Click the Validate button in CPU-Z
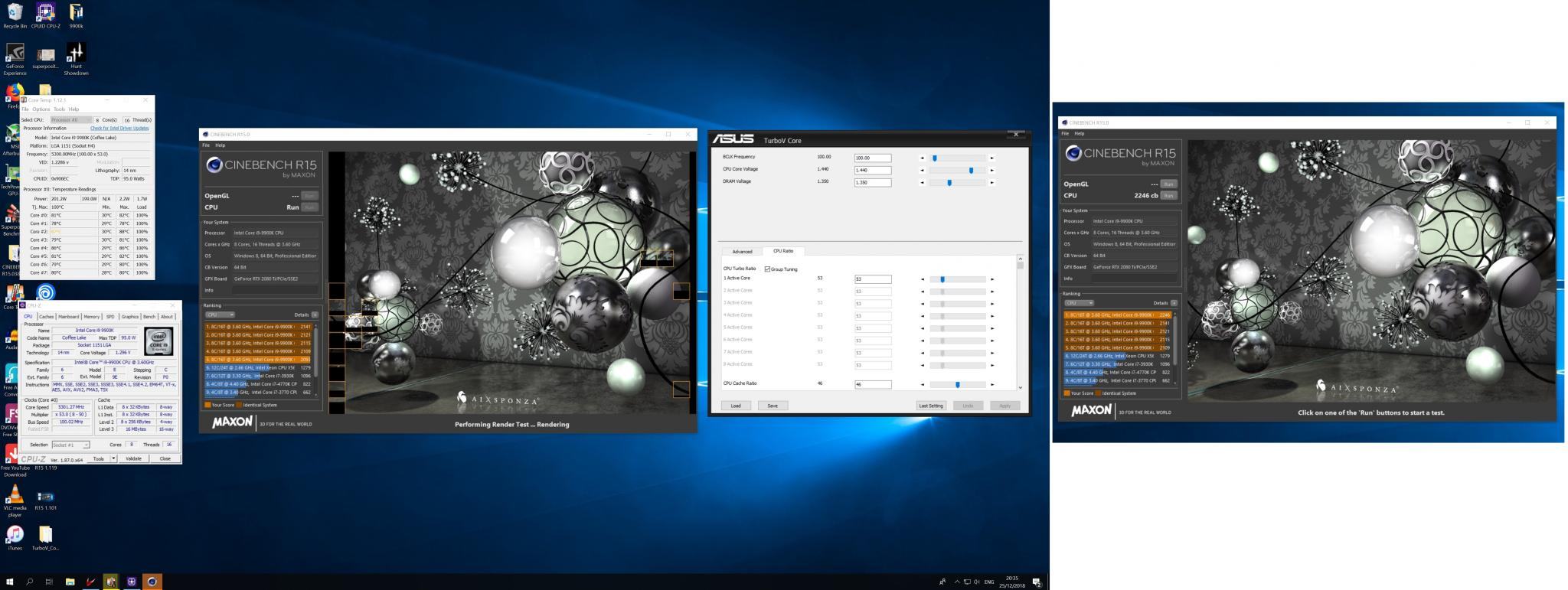This screenshot has height=590, width=1568. click(x=133, y=458)
